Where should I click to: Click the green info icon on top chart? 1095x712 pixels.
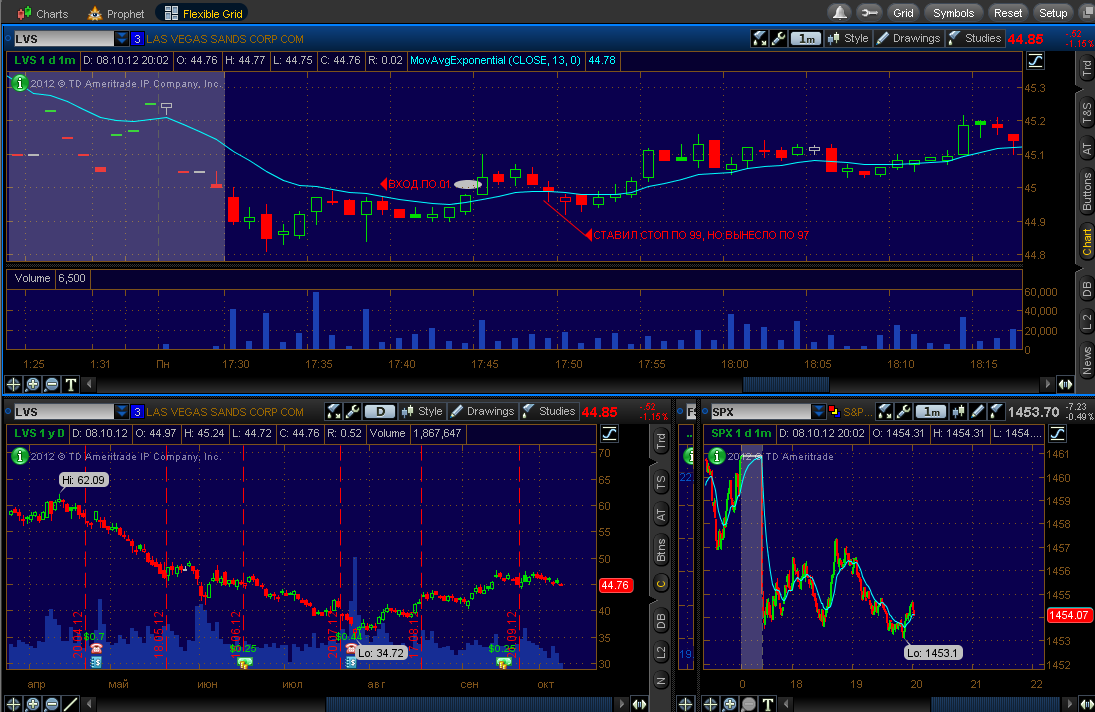(20, 83)
